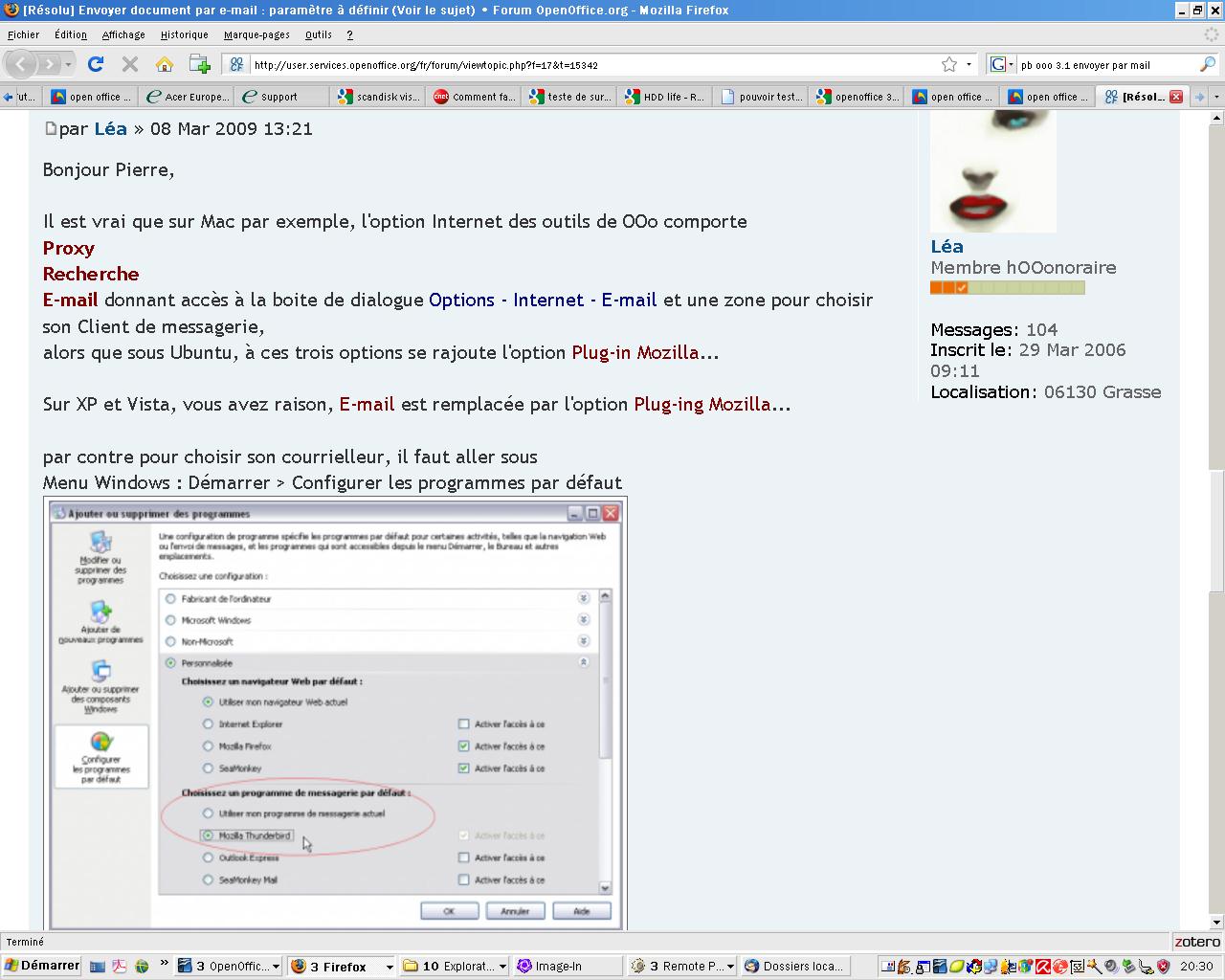1225x980 pixels.
Task: Open the OpenOffice taskbar group
Action: (x=230, y=967)
